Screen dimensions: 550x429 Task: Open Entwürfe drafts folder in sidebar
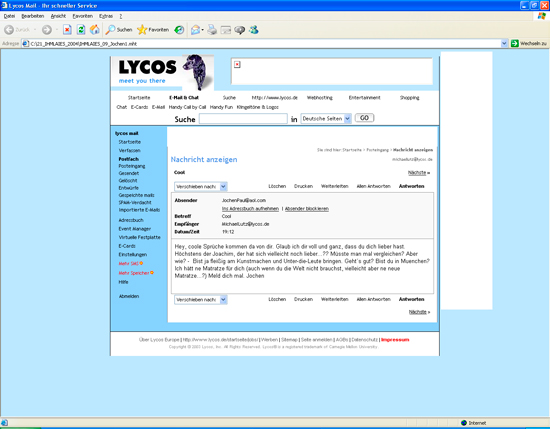[128, 188]
